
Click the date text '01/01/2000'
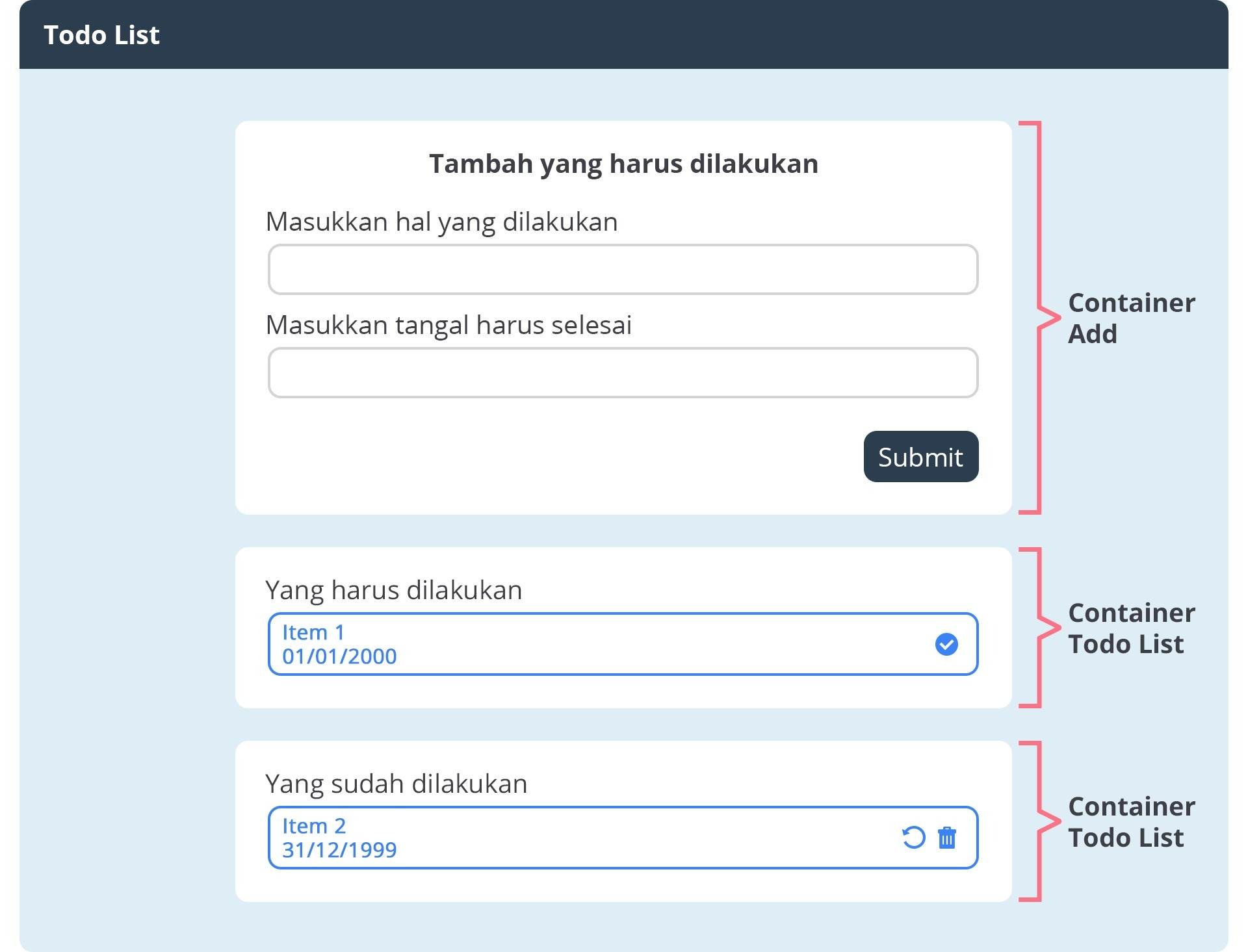[339, 656]
